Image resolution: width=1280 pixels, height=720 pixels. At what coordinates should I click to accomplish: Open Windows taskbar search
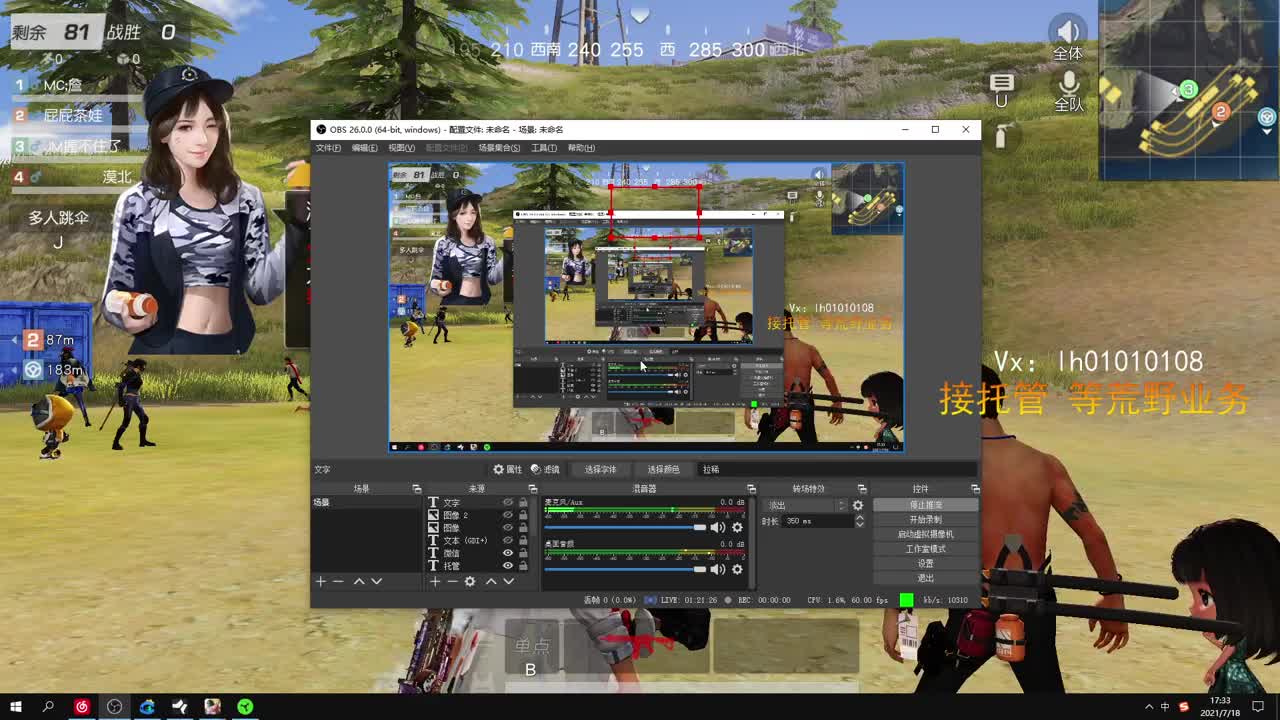pos(48,707)
